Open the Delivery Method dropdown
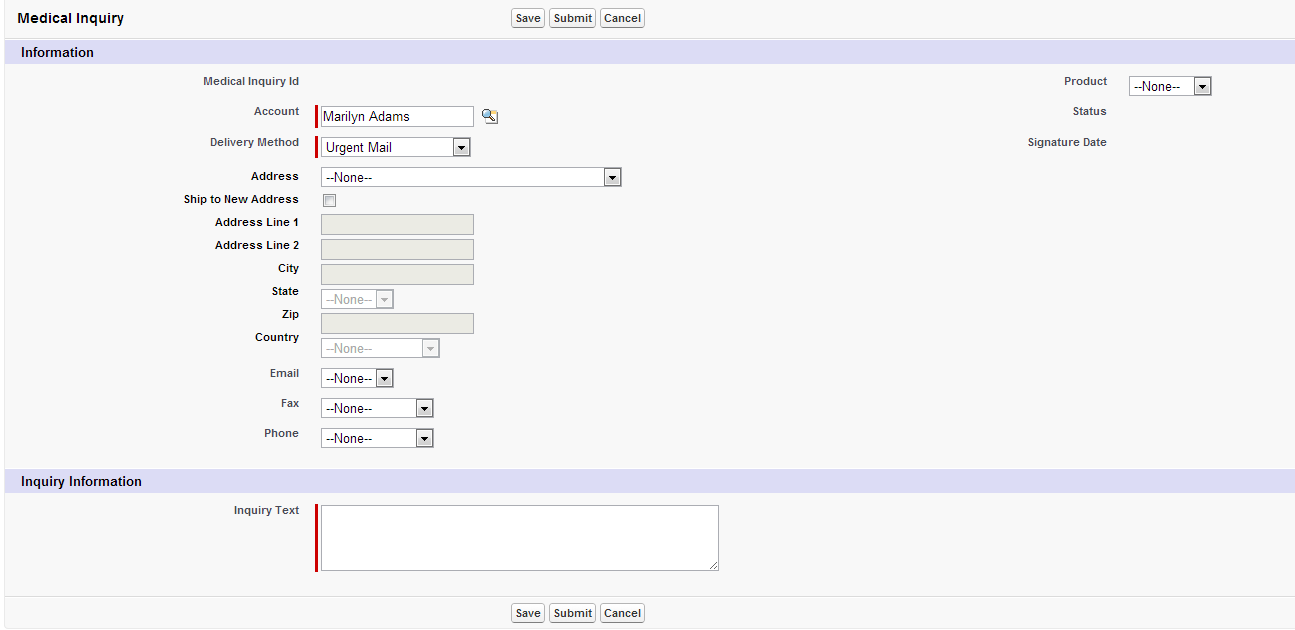 [395, 148]
